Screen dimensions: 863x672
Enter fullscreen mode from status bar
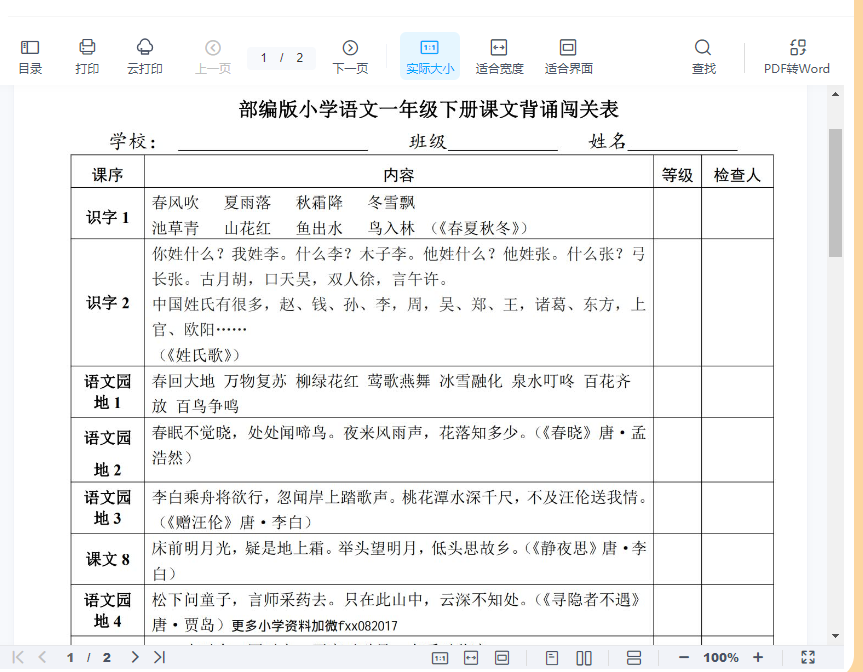click(809, 657)
